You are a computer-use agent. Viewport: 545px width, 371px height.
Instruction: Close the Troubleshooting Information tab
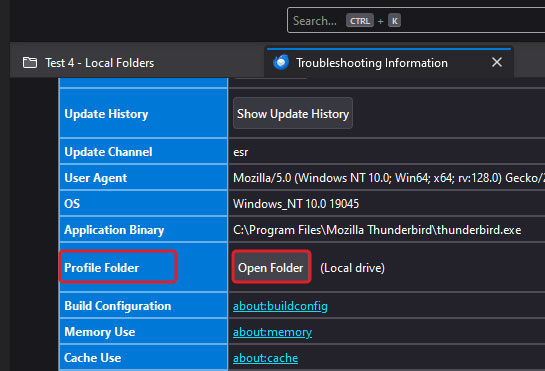pyautogui.click(x=497, y=62)
